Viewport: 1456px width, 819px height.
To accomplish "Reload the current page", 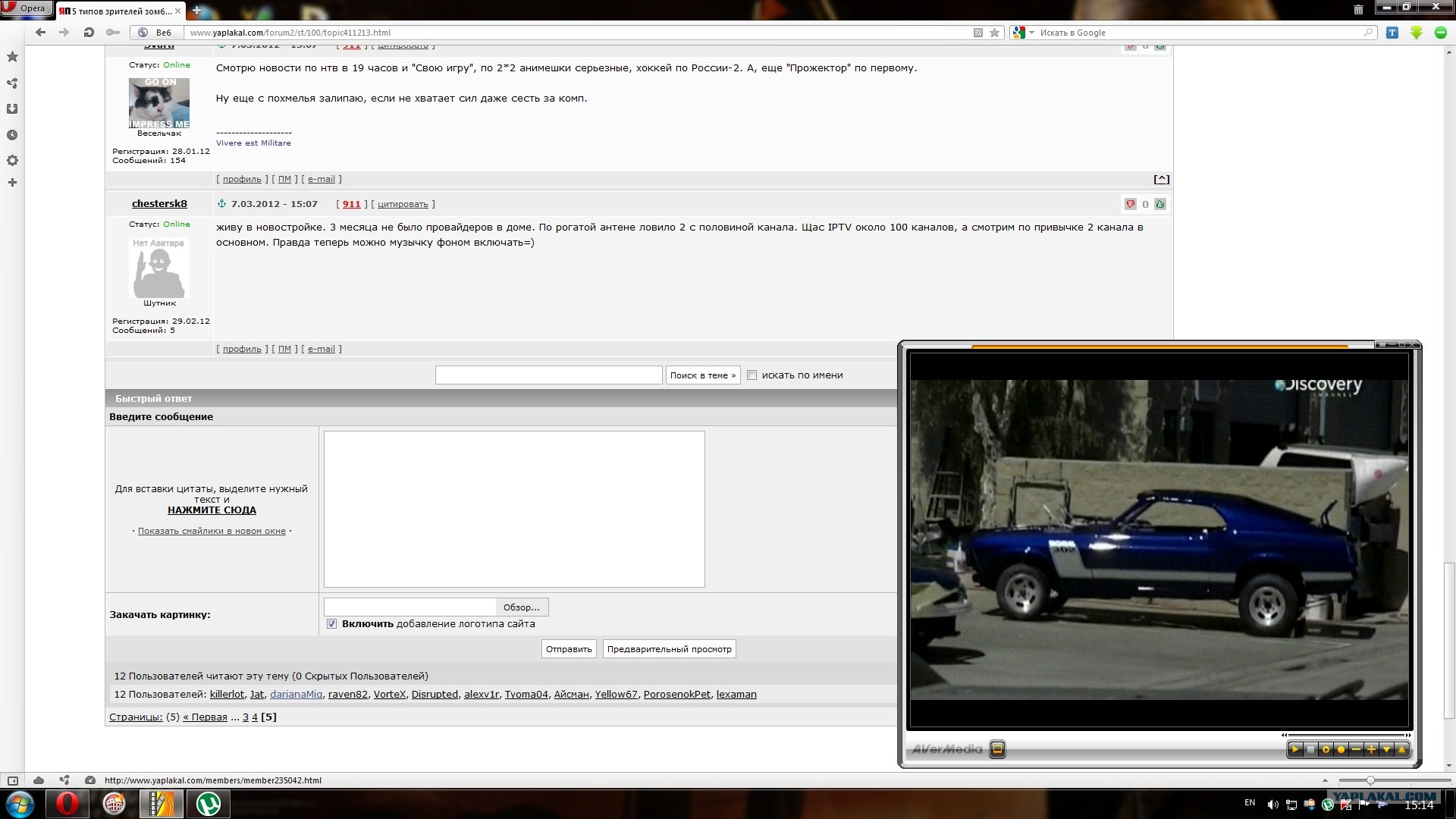I will tap(89, 33).
